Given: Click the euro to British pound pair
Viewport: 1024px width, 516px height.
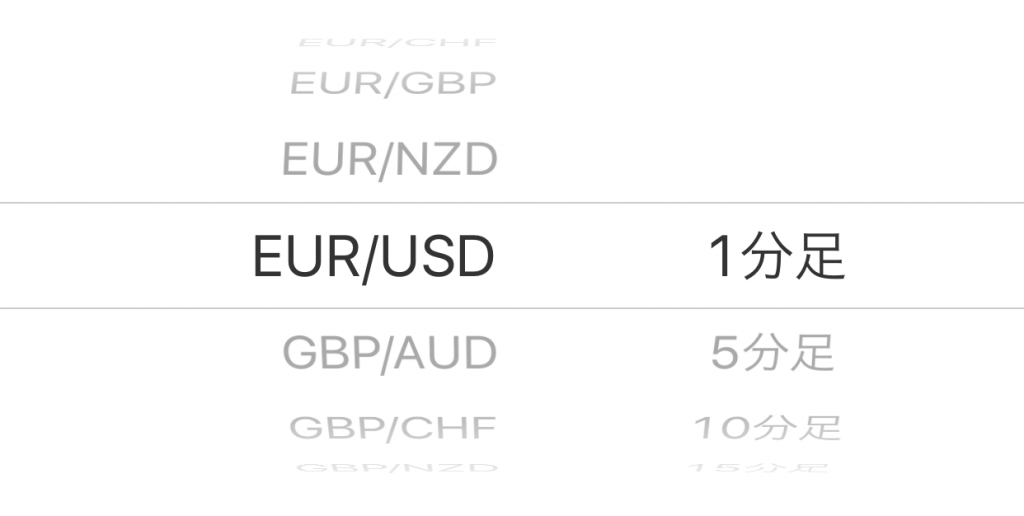Looking at the screenshot, I should click(393, 84).
